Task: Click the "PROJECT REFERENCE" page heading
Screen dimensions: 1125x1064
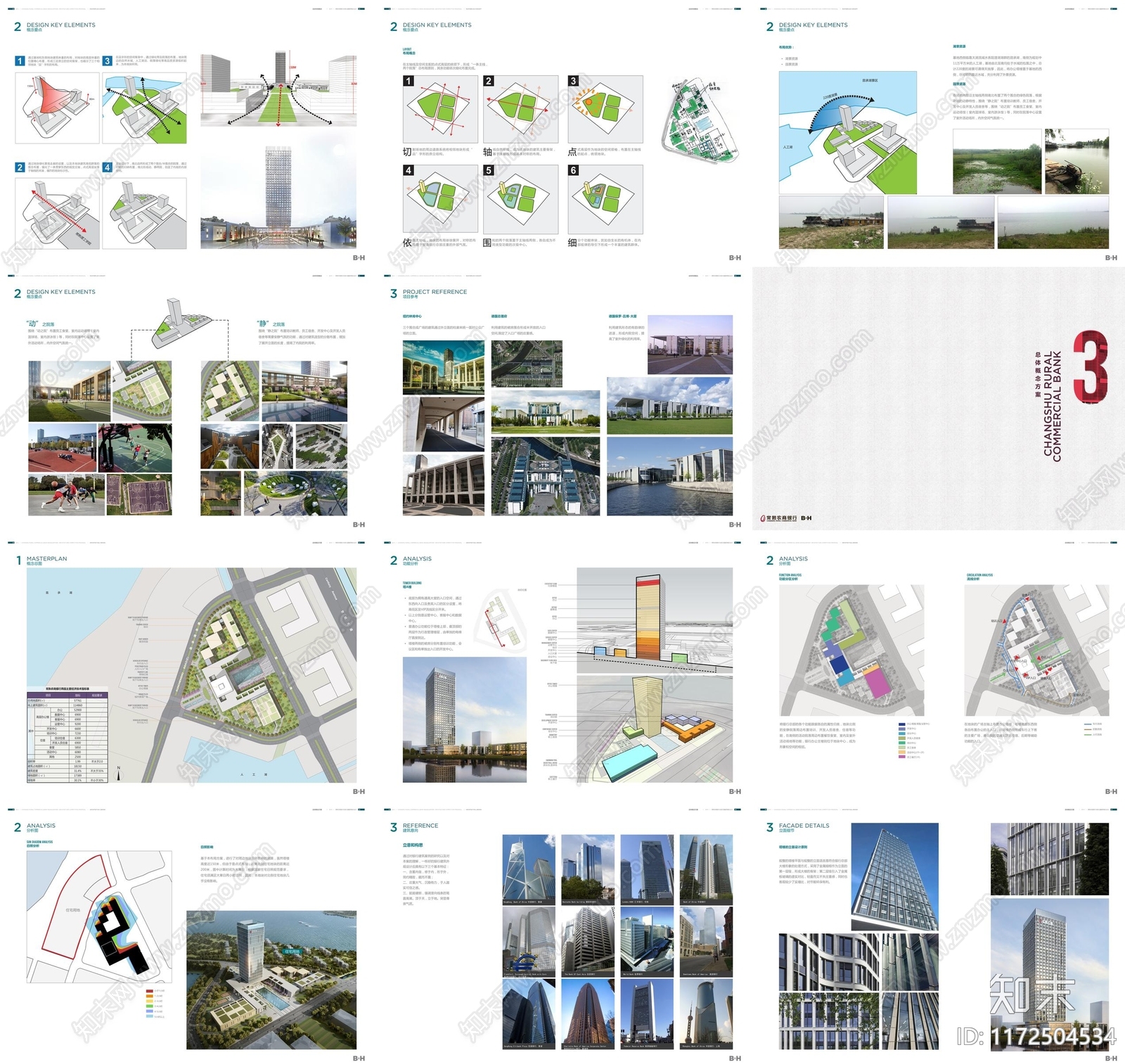Action: [x=435, y=292]
